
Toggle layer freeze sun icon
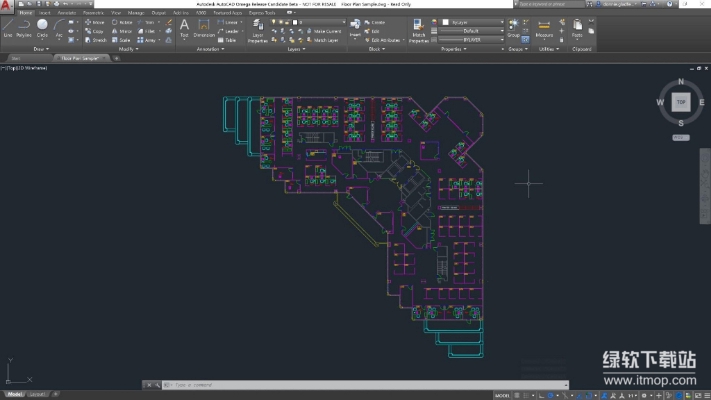click(280, 22)
